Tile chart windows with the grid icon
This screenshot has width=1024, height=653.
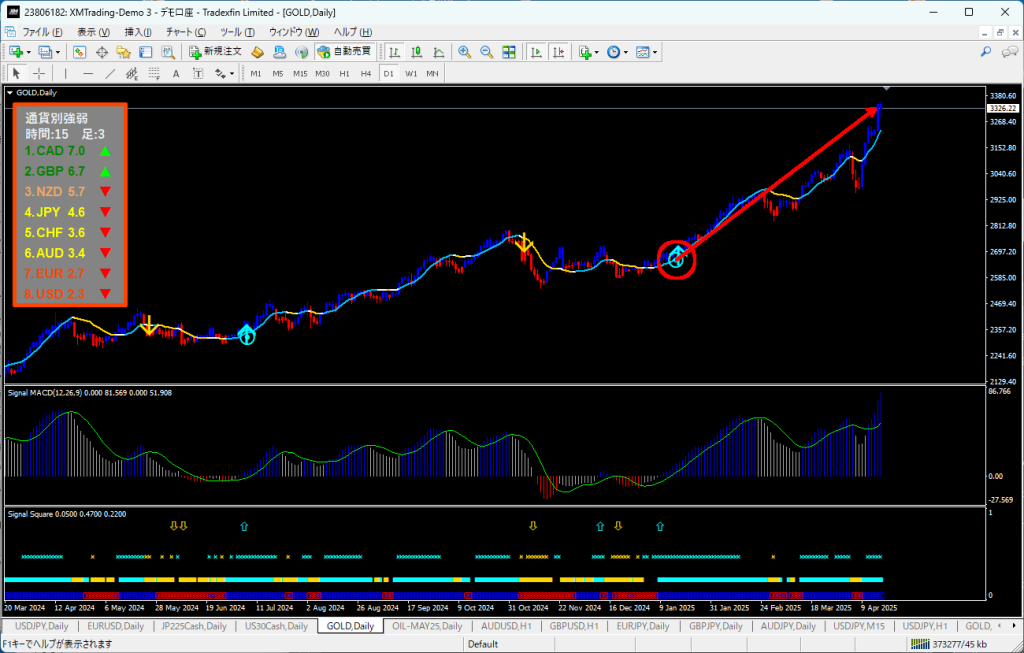(x=509, y=52)
